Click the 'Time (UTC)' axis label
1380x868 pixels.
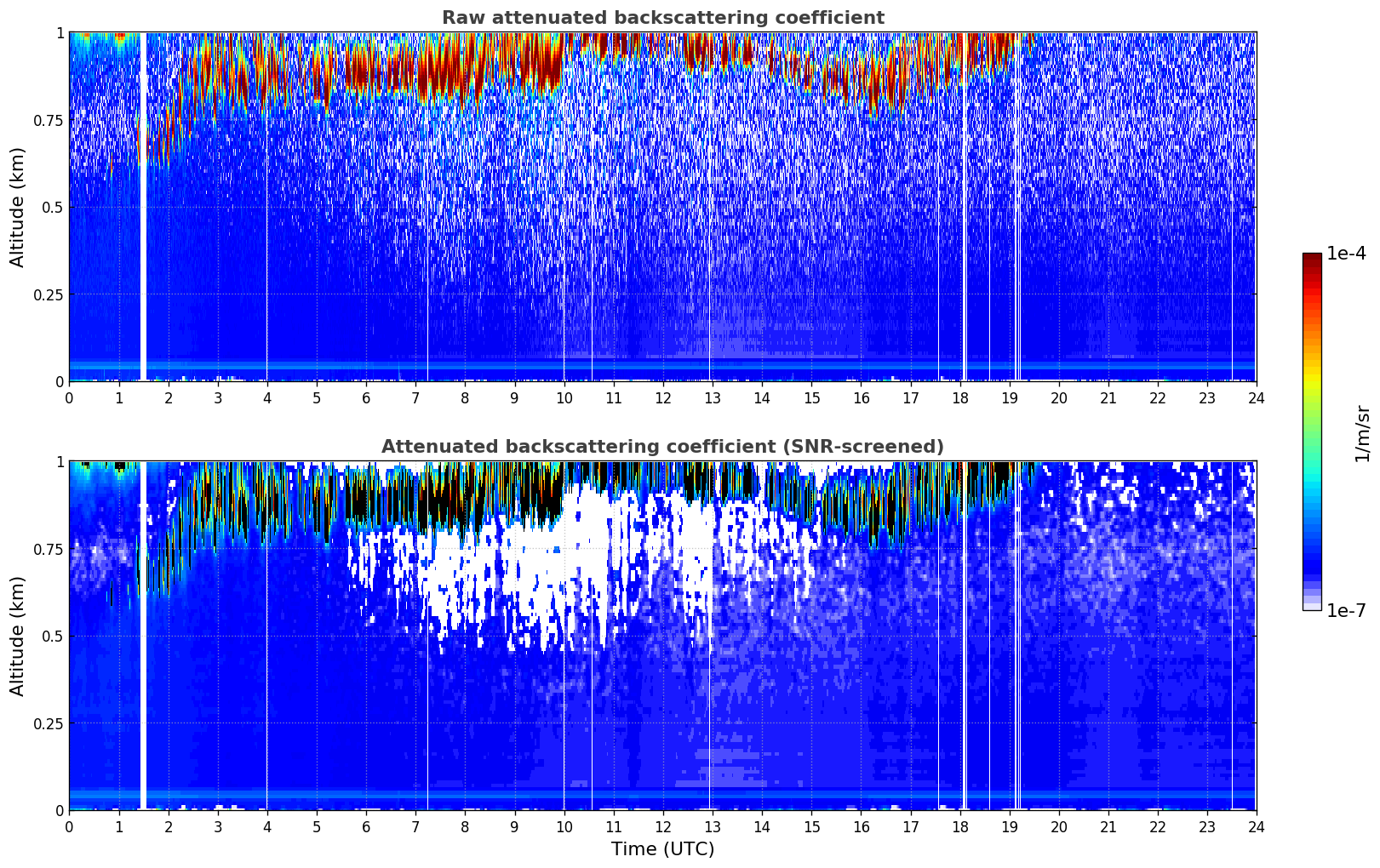(x=662, y=849)
